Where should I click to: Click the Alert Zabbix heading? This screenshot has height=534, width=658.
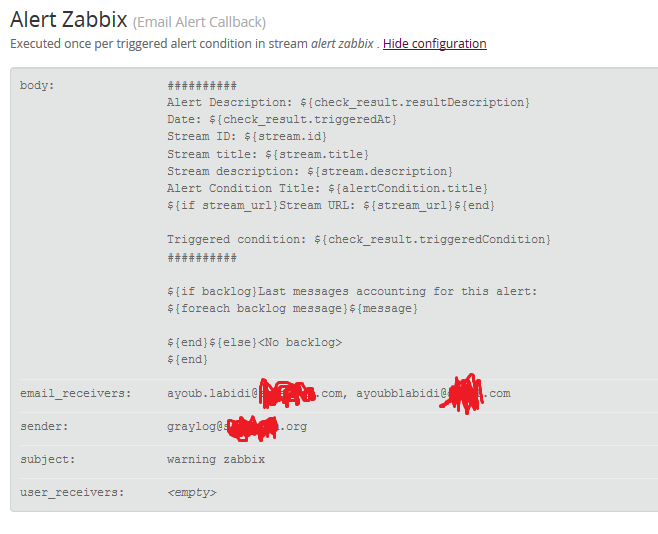pyautogui.click(x=68, y=20)
